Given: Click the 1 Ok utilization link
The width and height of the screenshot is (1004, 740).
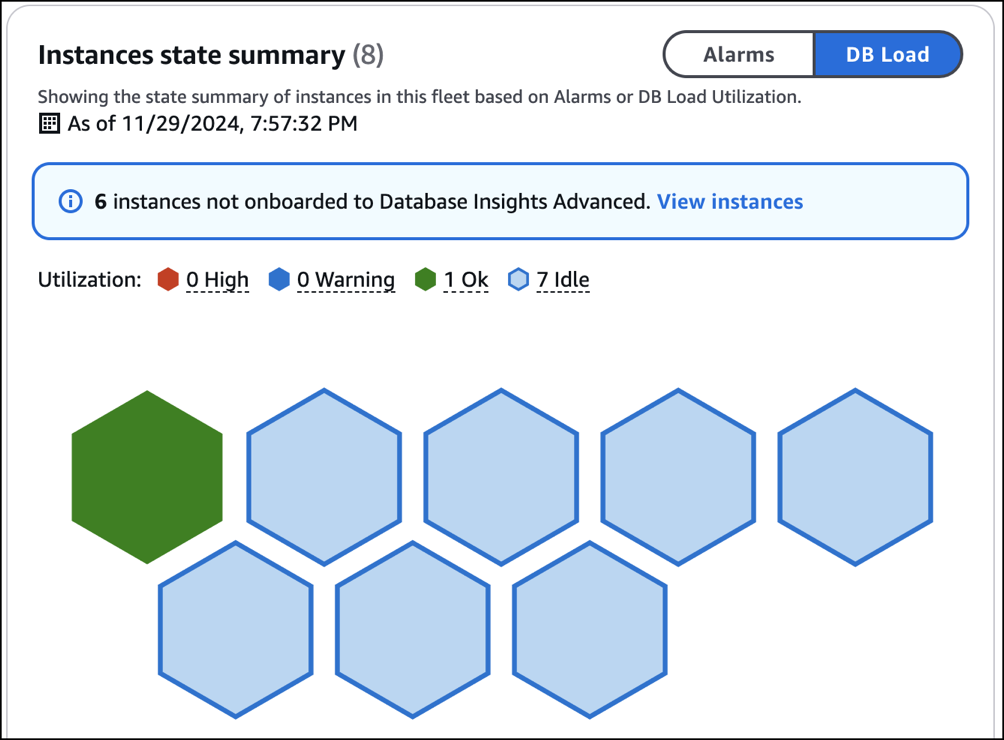Looking at the screenshot, I should point(465,280).
